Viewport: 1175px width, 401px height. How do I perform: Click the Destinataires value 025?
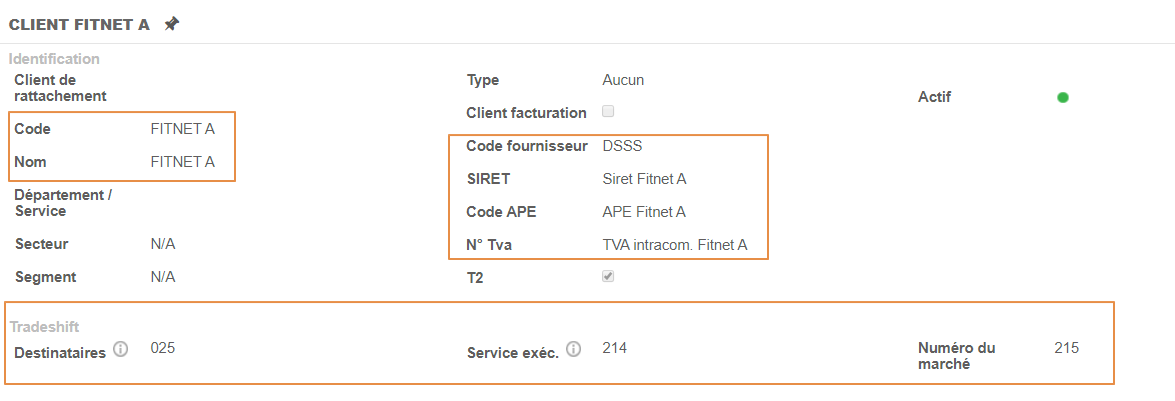(x=163, y=348)
